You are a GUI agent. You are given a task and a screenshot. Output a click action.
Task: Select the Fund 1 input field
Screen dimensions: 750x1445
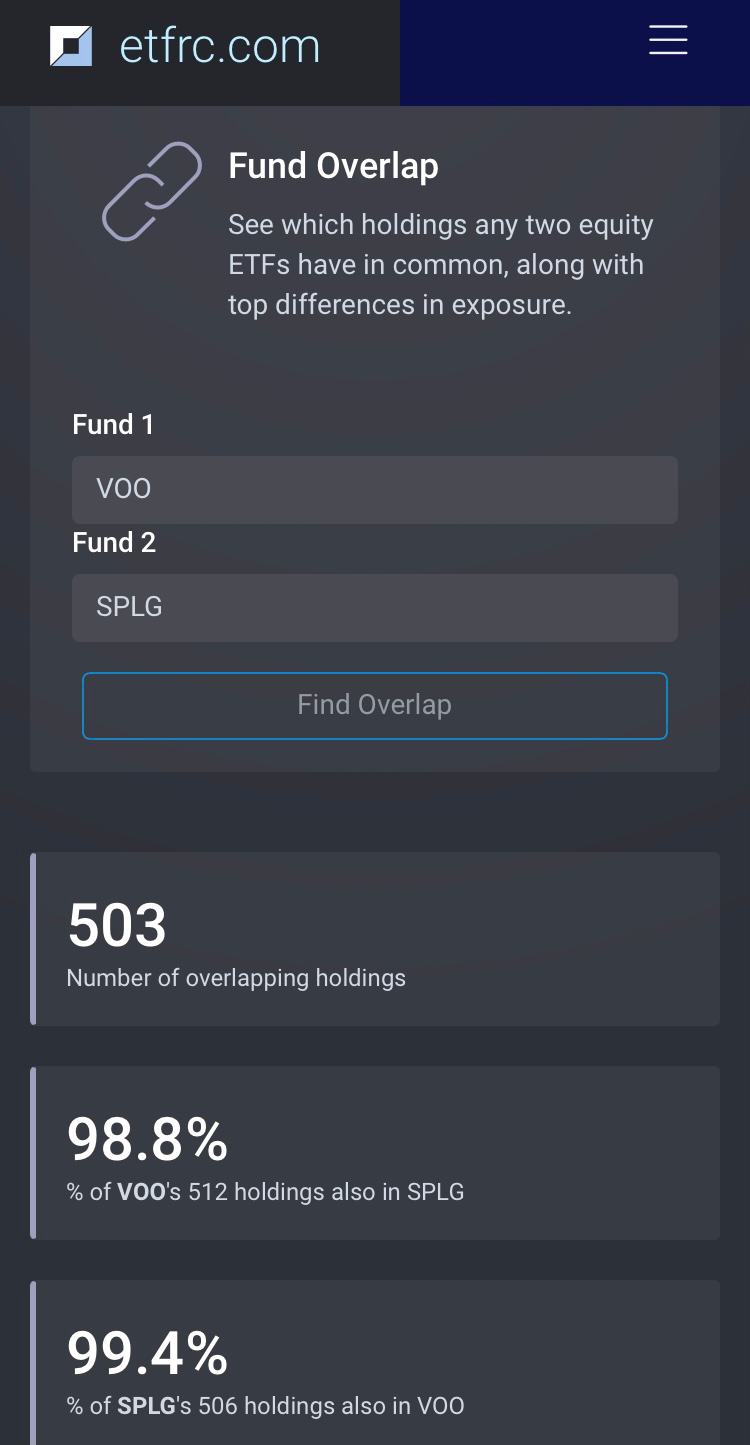[374, 489]
